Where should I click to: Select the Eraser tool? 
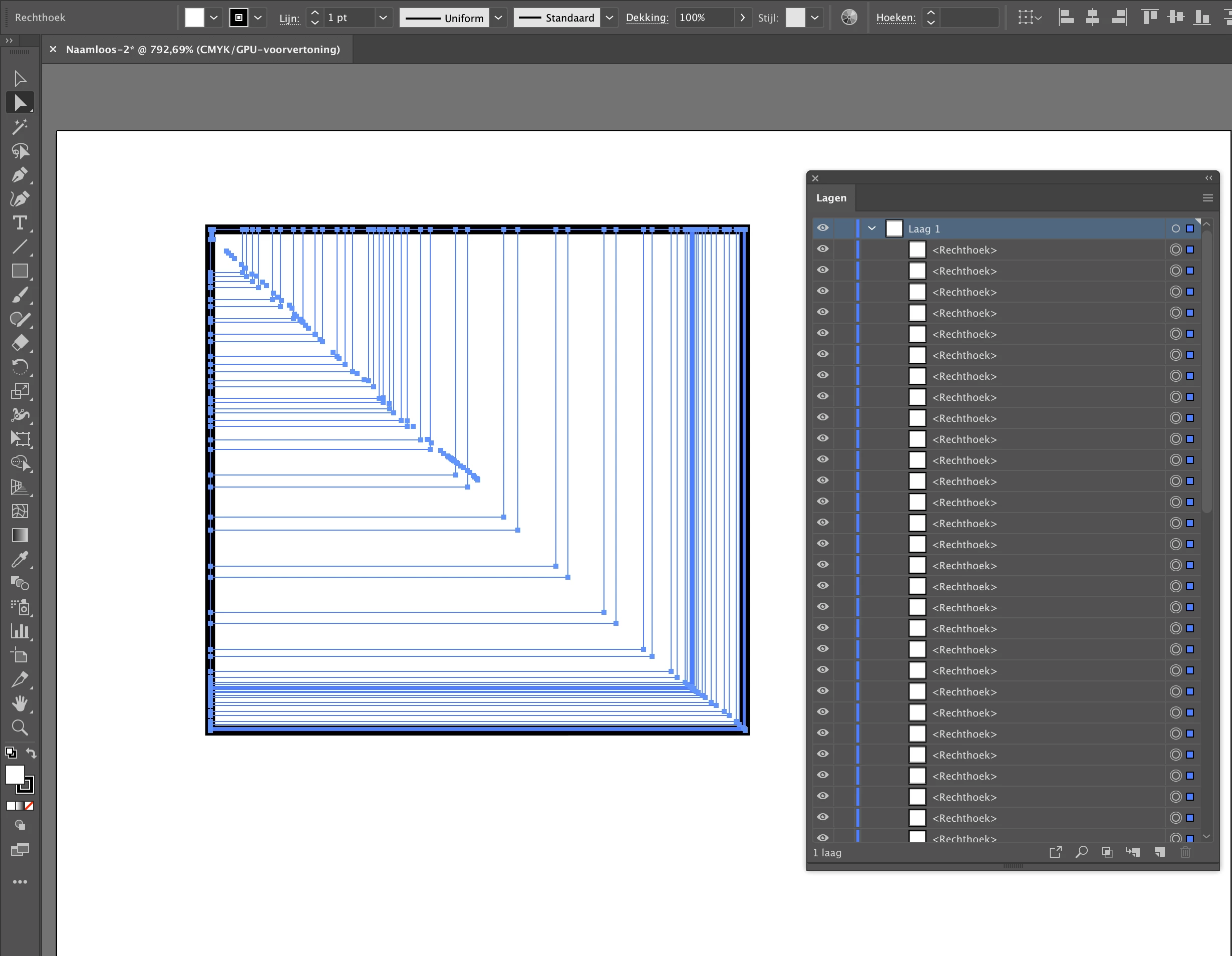point(19,343)
